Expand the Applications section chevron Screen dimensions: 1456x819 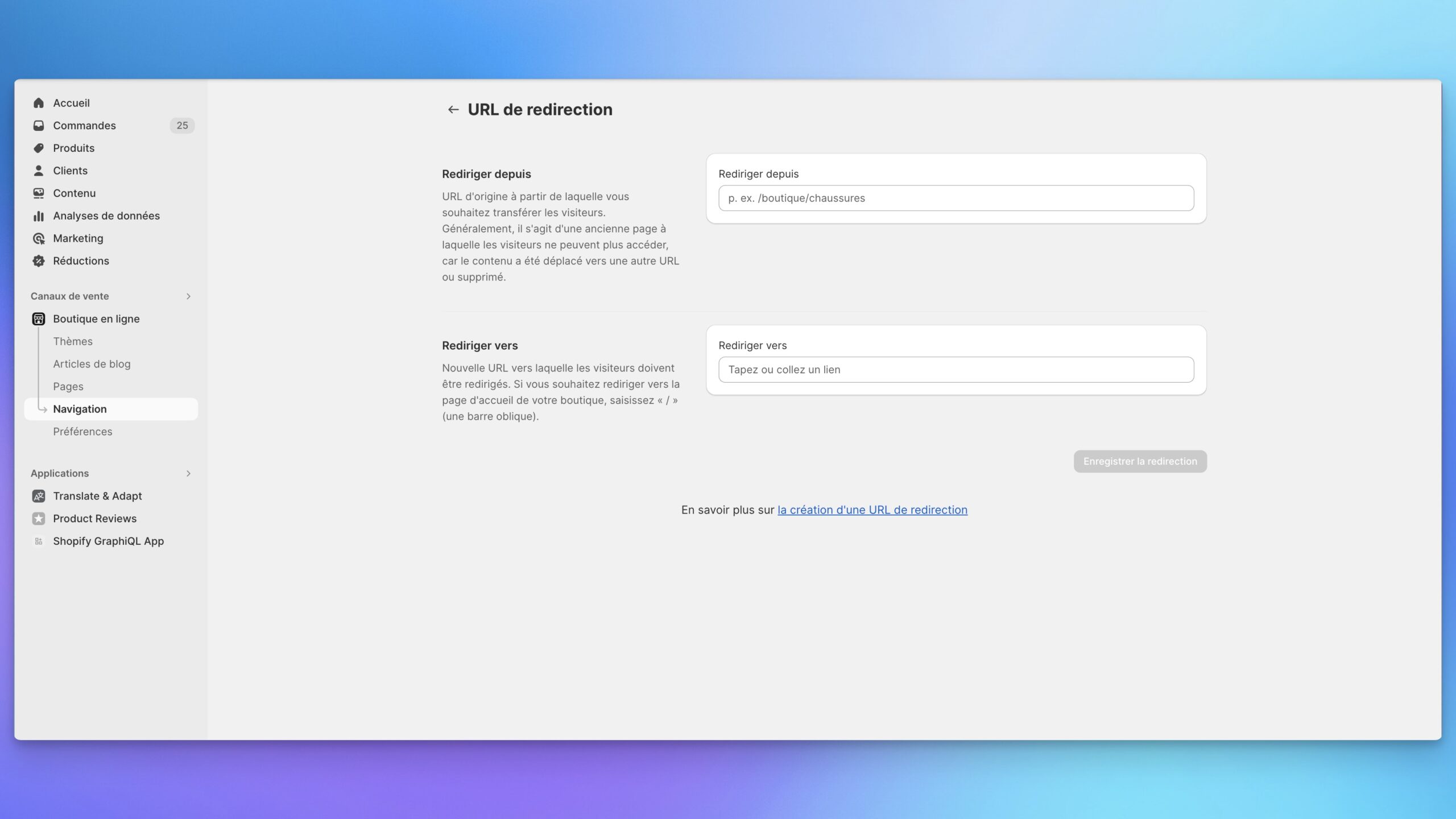[188, 474]
